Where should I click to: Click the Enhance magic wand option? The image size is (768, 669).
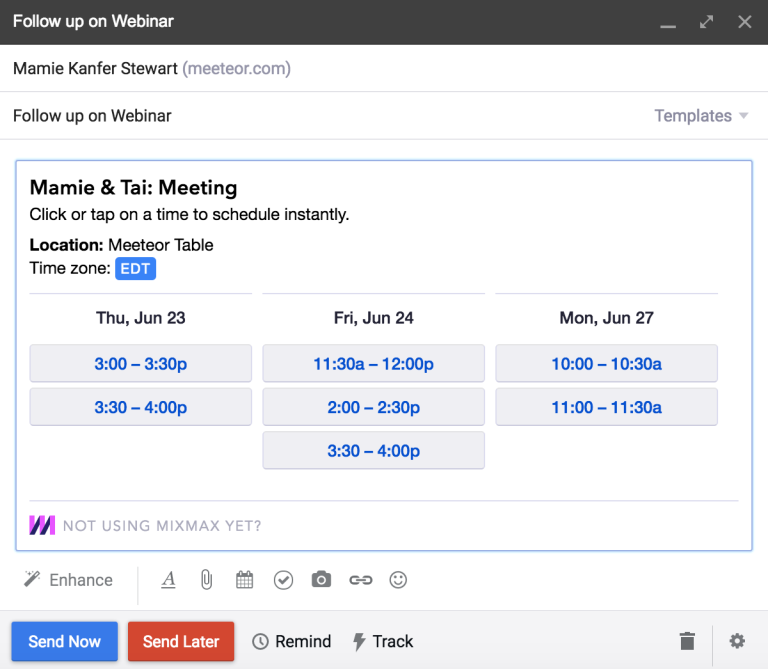click(68, 580)
